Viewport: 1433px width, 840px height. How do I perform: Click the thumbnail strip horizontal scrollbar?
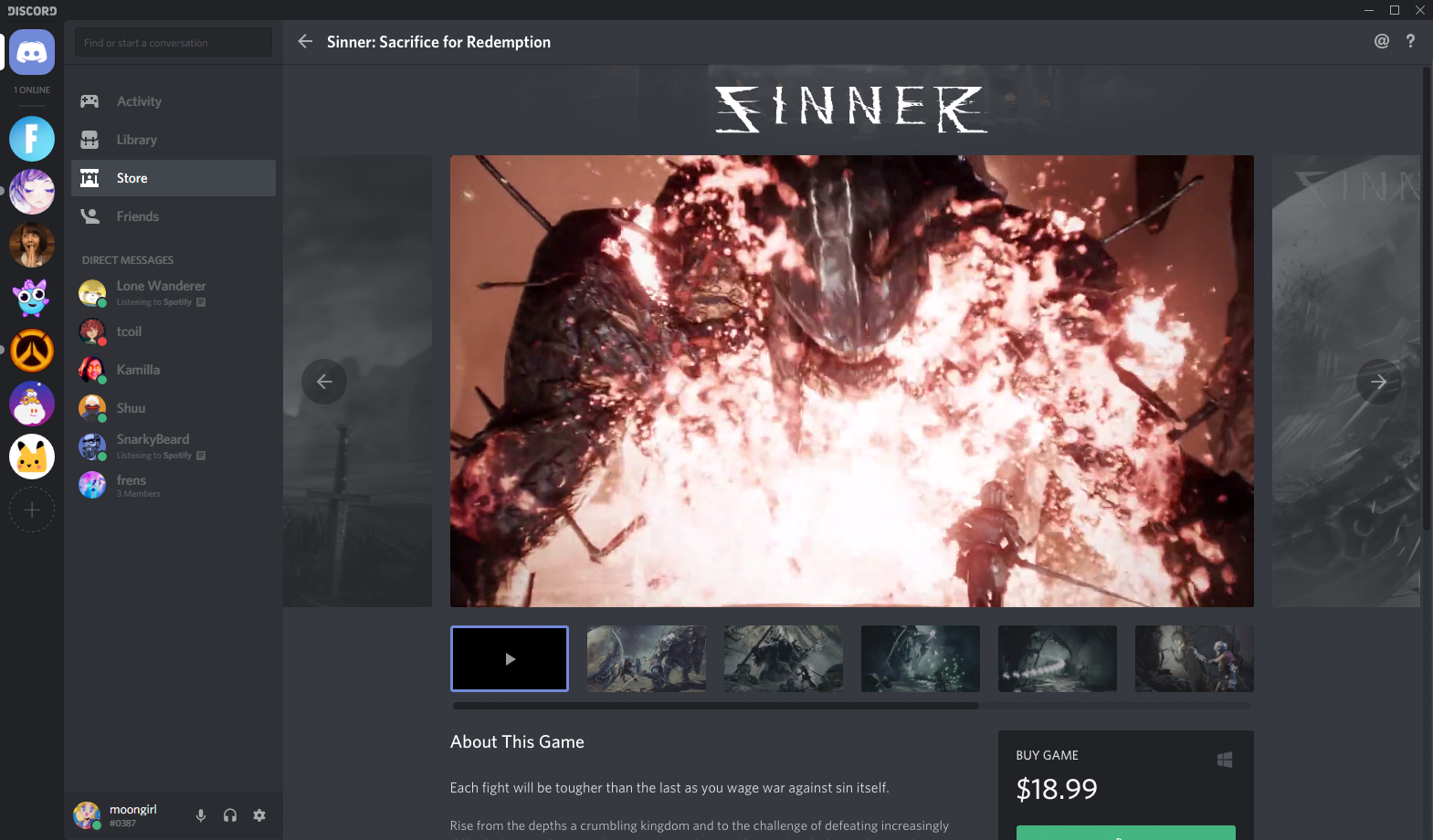[715, 706]
